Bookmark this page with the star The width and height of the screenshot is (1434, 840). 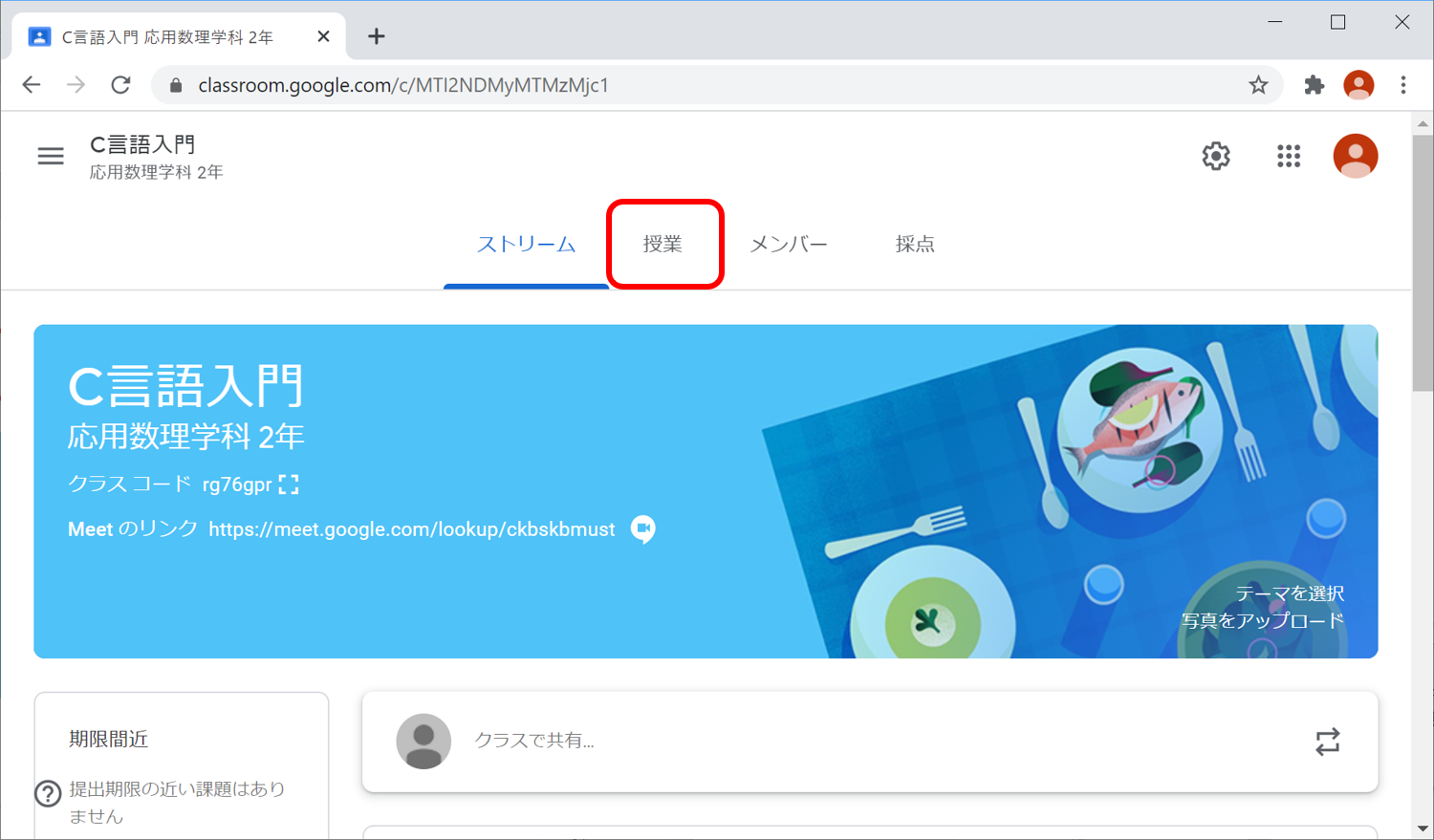pyautogui.click(x=1258, y=85)
